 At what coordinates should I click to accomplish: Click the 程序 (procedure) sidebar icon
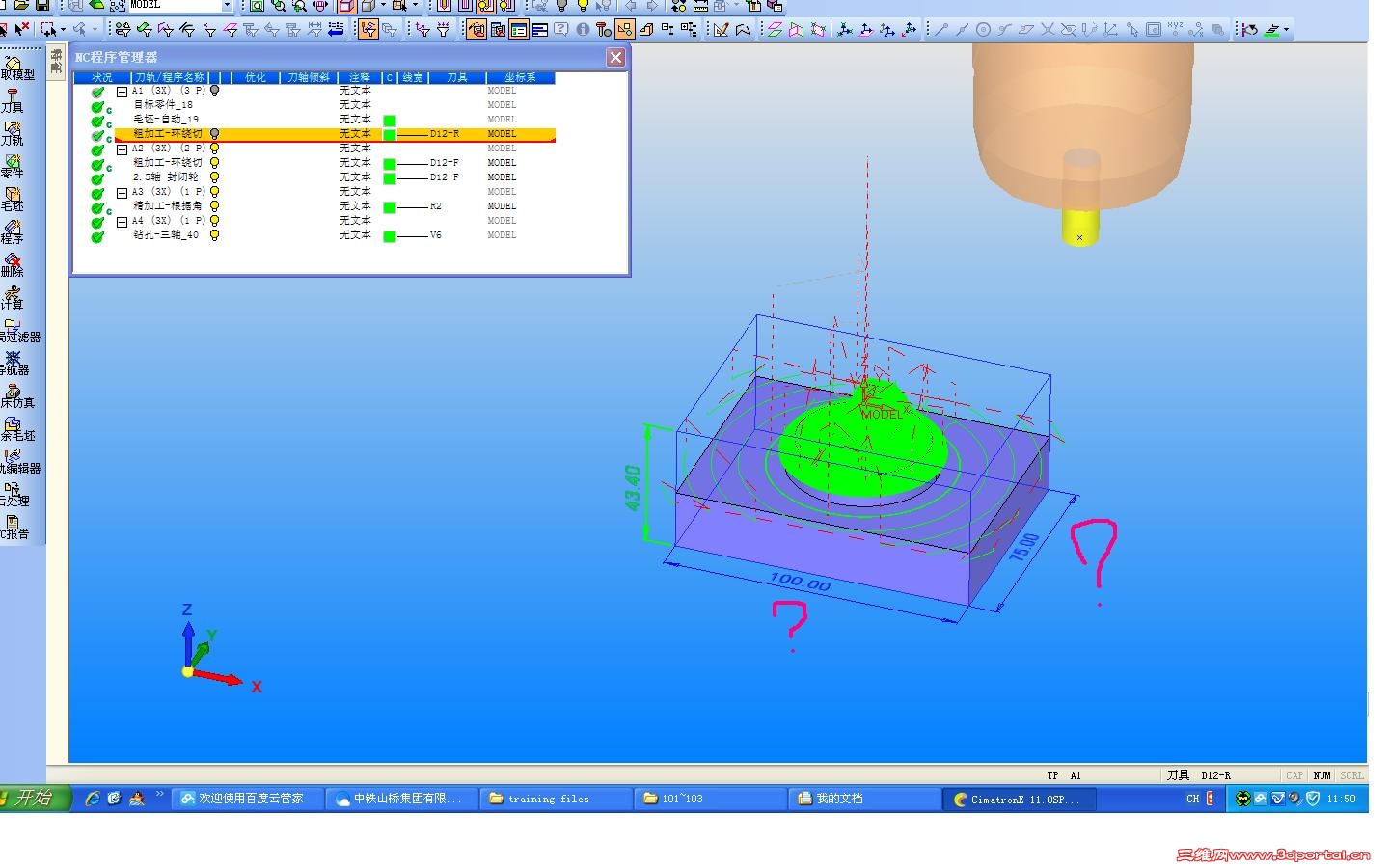tap(13, 231)
